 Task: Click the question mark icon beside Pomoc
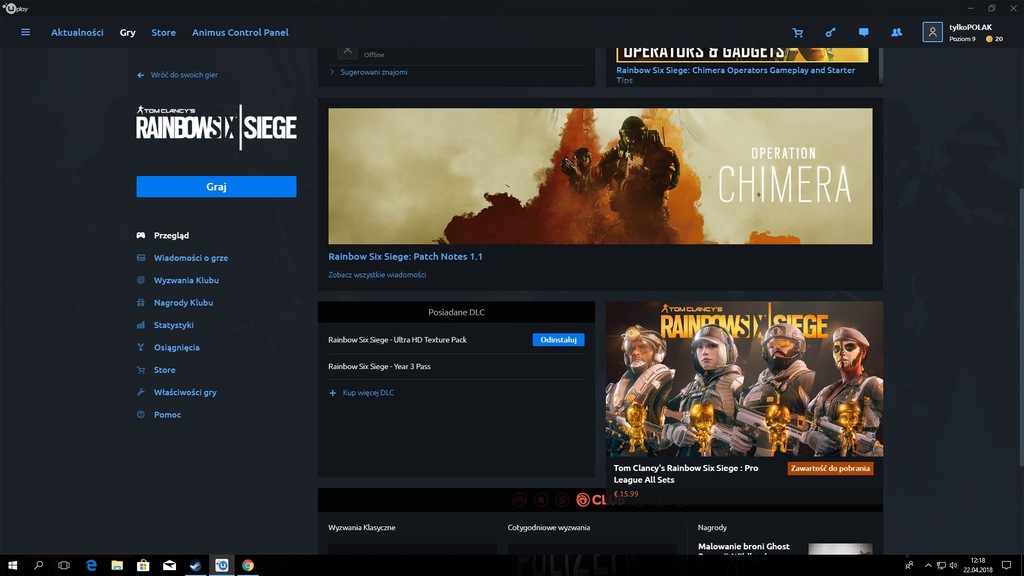coord(140,415)
